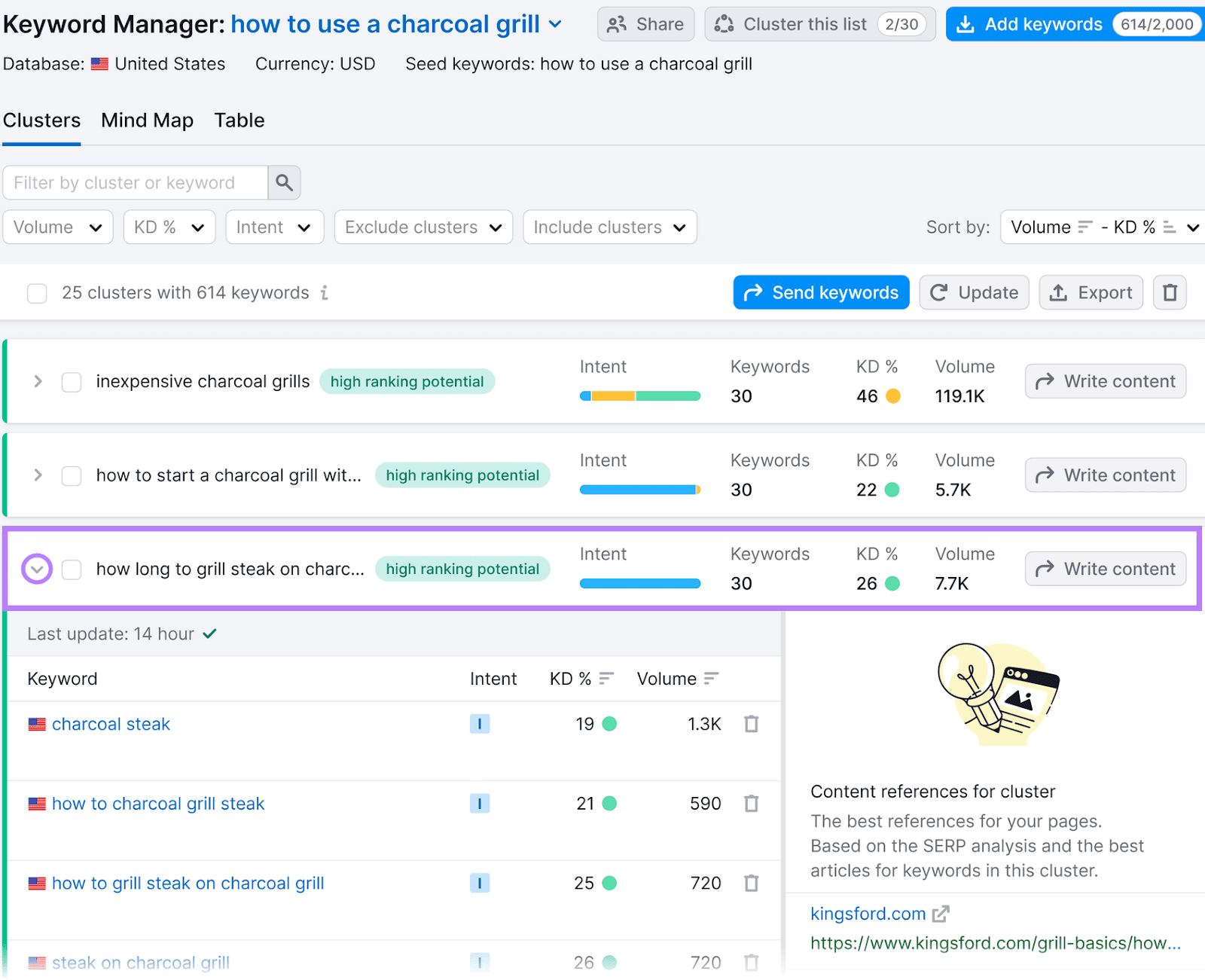Select the Cluster this list icon
Screen dimensions: 1205x980
[x=724, y=23]
